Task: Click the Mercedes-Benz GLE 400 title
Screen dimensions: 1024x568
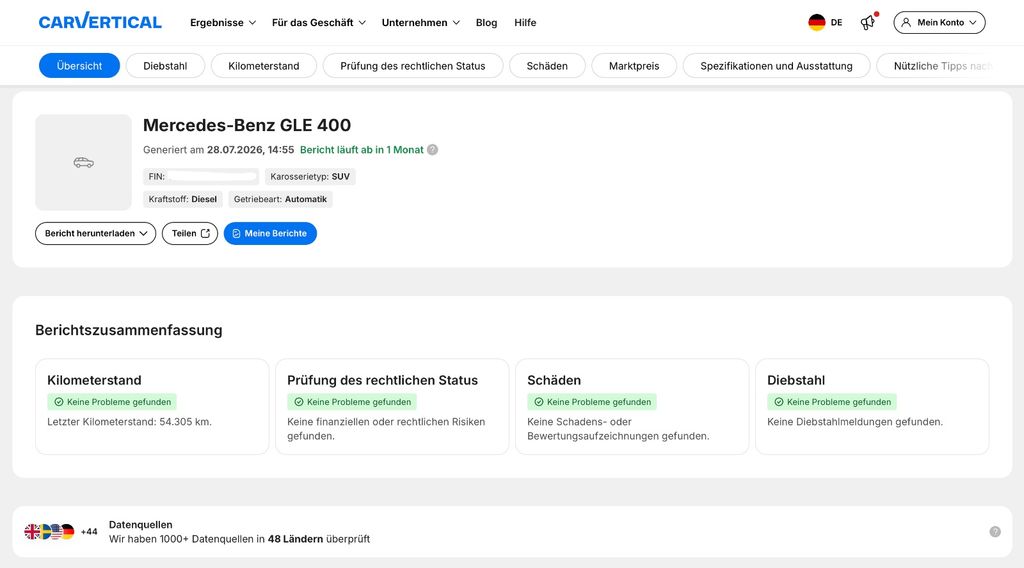Action: click(x=247, y=125)
